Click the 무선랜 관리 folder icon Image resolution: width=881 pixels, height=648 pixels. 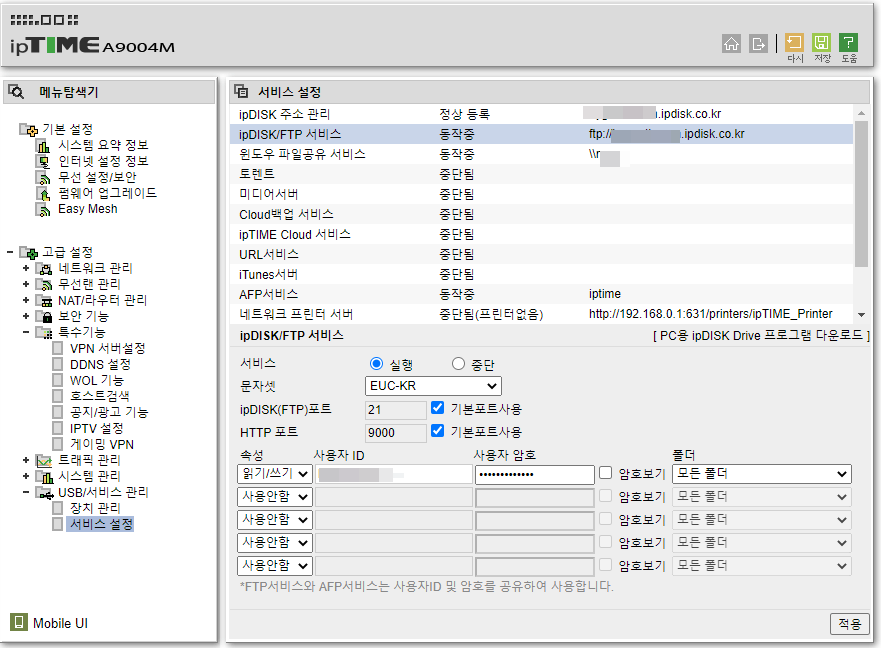click(x=44, y=284)
